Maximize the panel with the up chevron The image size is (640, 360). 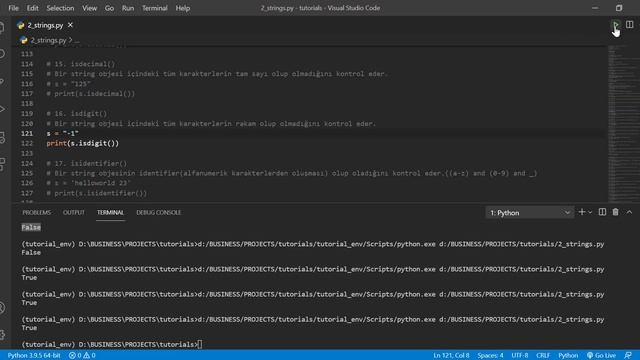point(629,212)
